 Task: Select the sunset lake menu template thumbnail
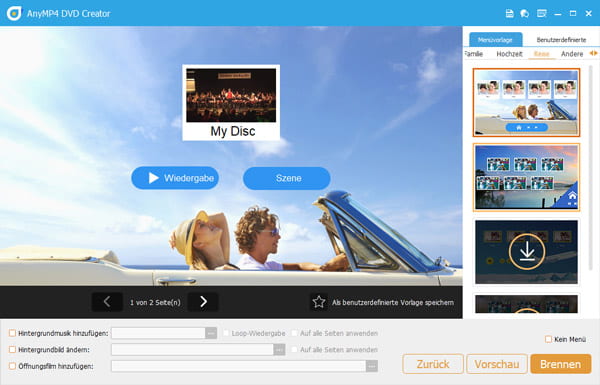coord(527,177)
